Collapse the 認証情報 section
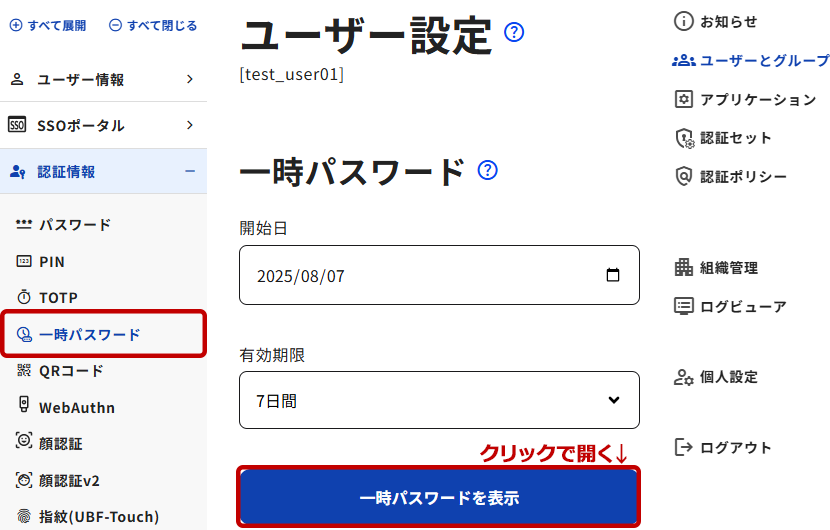This screenshot has height=530, width=830. [x=189, y=171]
